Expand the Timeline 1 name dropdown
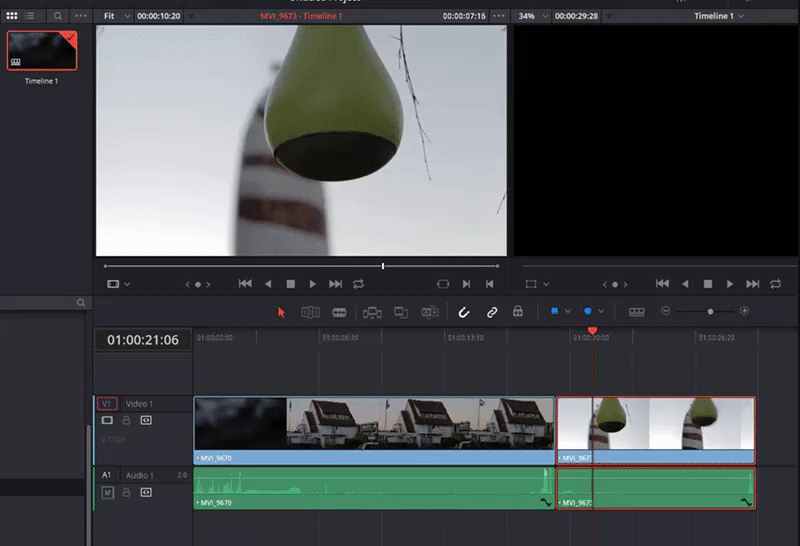Screen dimensions: 800x546 (720, 17)
